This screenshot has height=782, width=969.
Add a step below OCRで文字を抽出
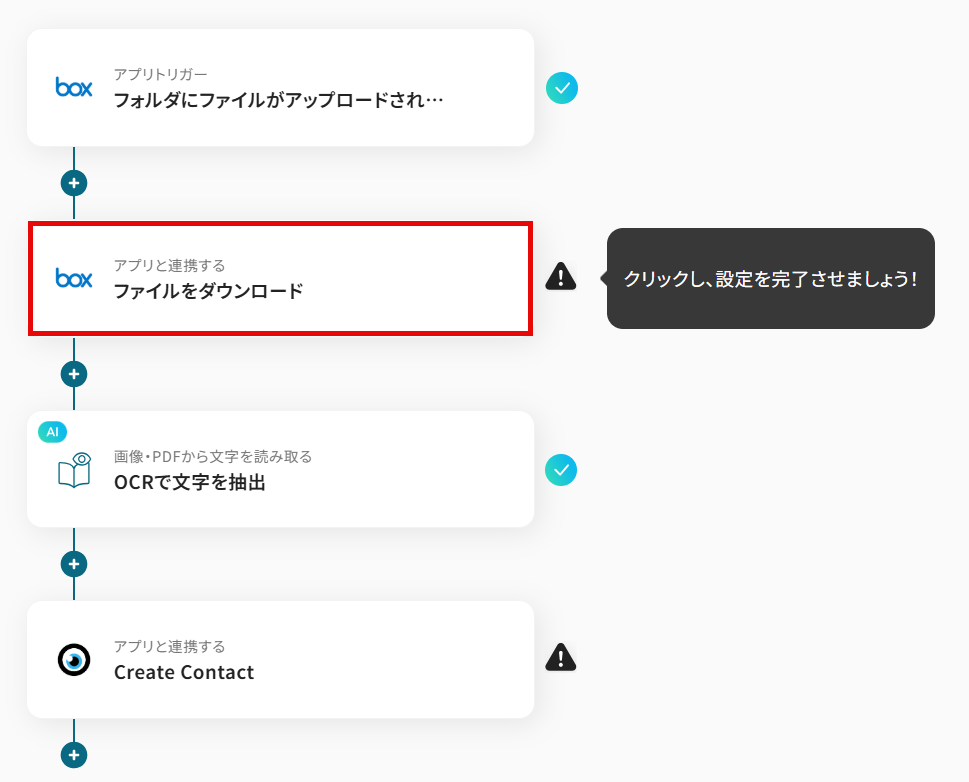[x=74, y=564]
